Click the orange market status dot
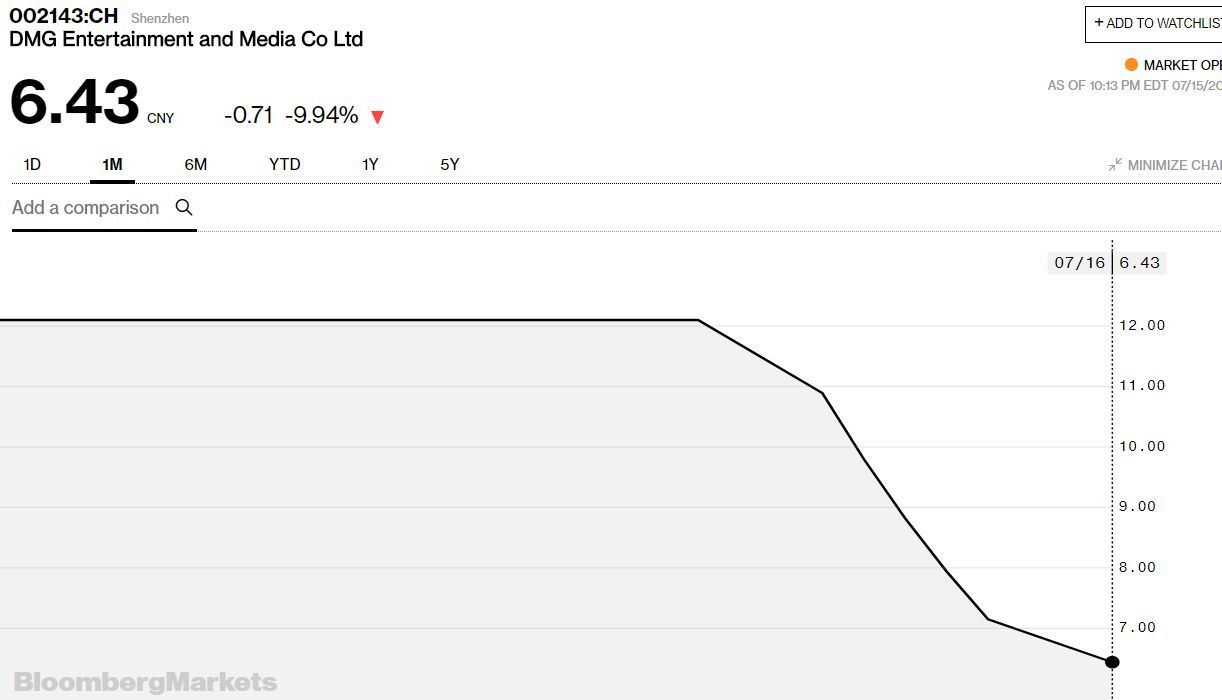This screenshot has height=700, width=1222. coord(1131,65)
